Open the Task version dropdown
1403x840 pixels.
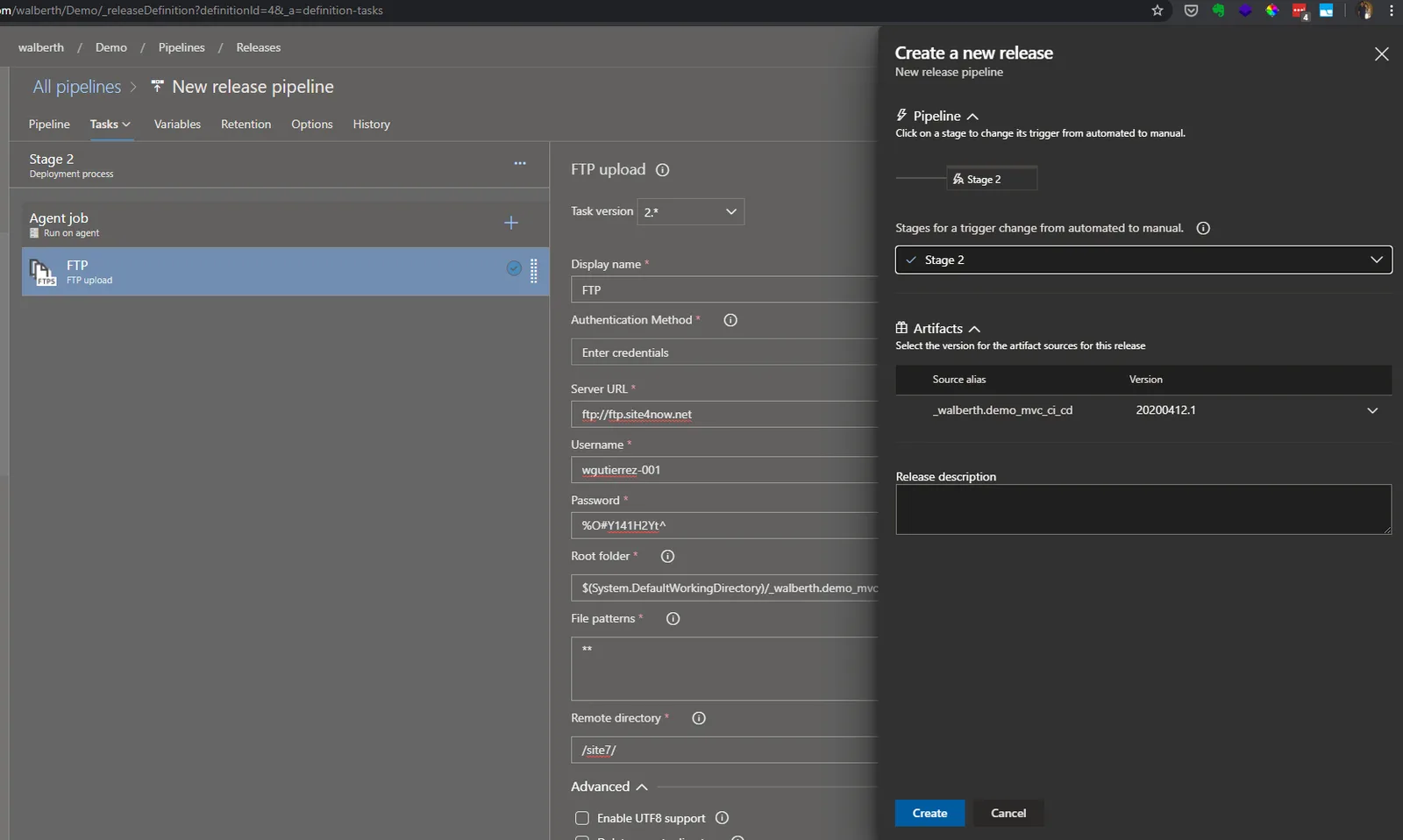691,211
